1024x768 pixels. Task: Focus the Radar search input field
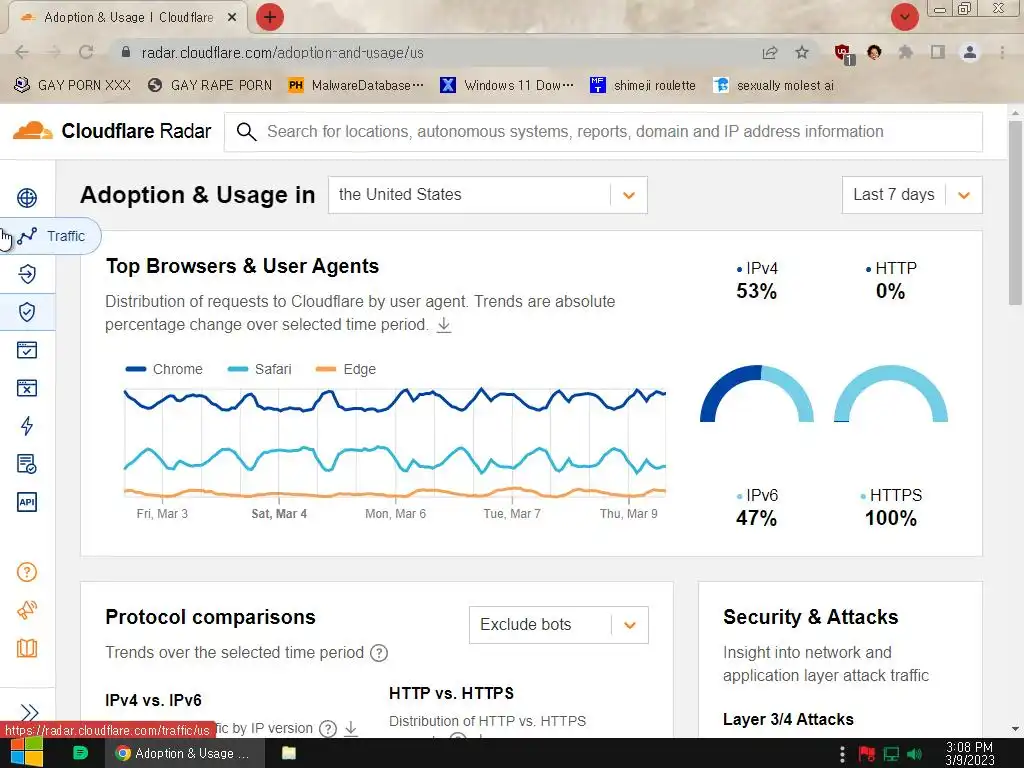(x=603, y=131)
